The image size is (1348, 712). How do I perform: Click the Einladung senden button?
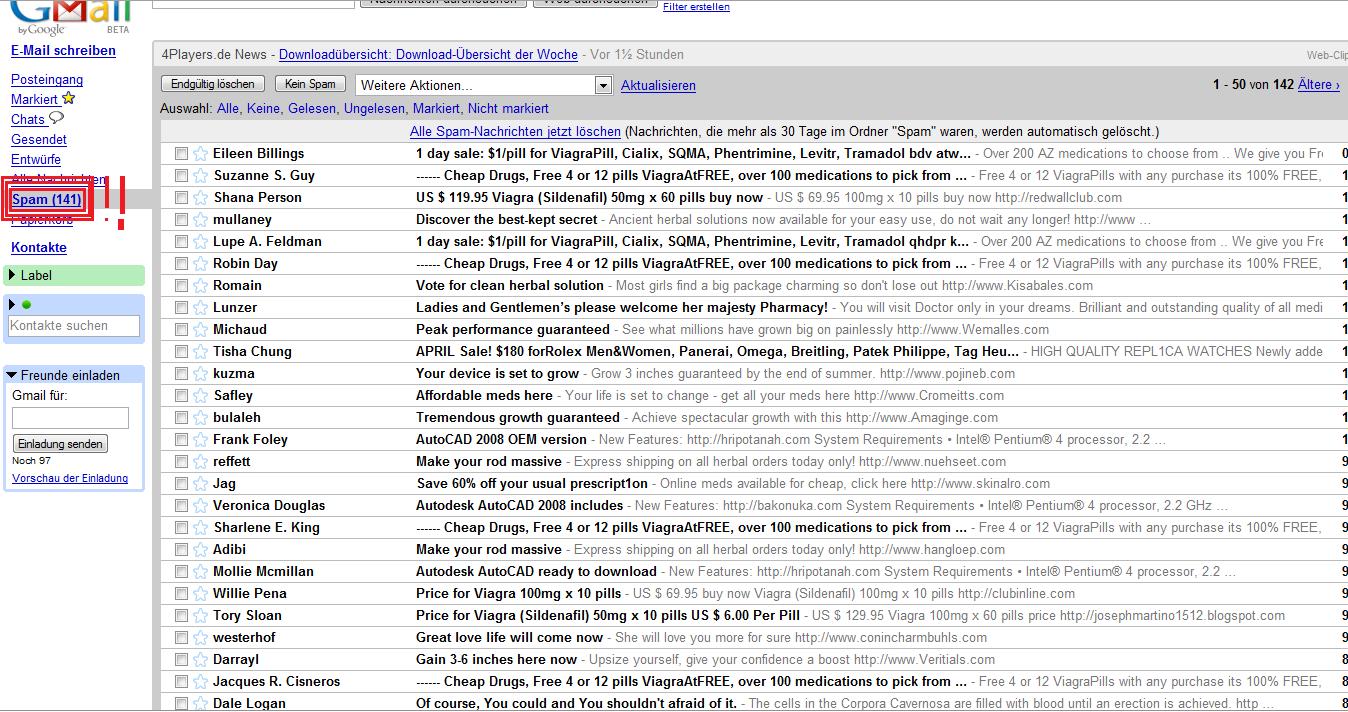tap(60, 444)
